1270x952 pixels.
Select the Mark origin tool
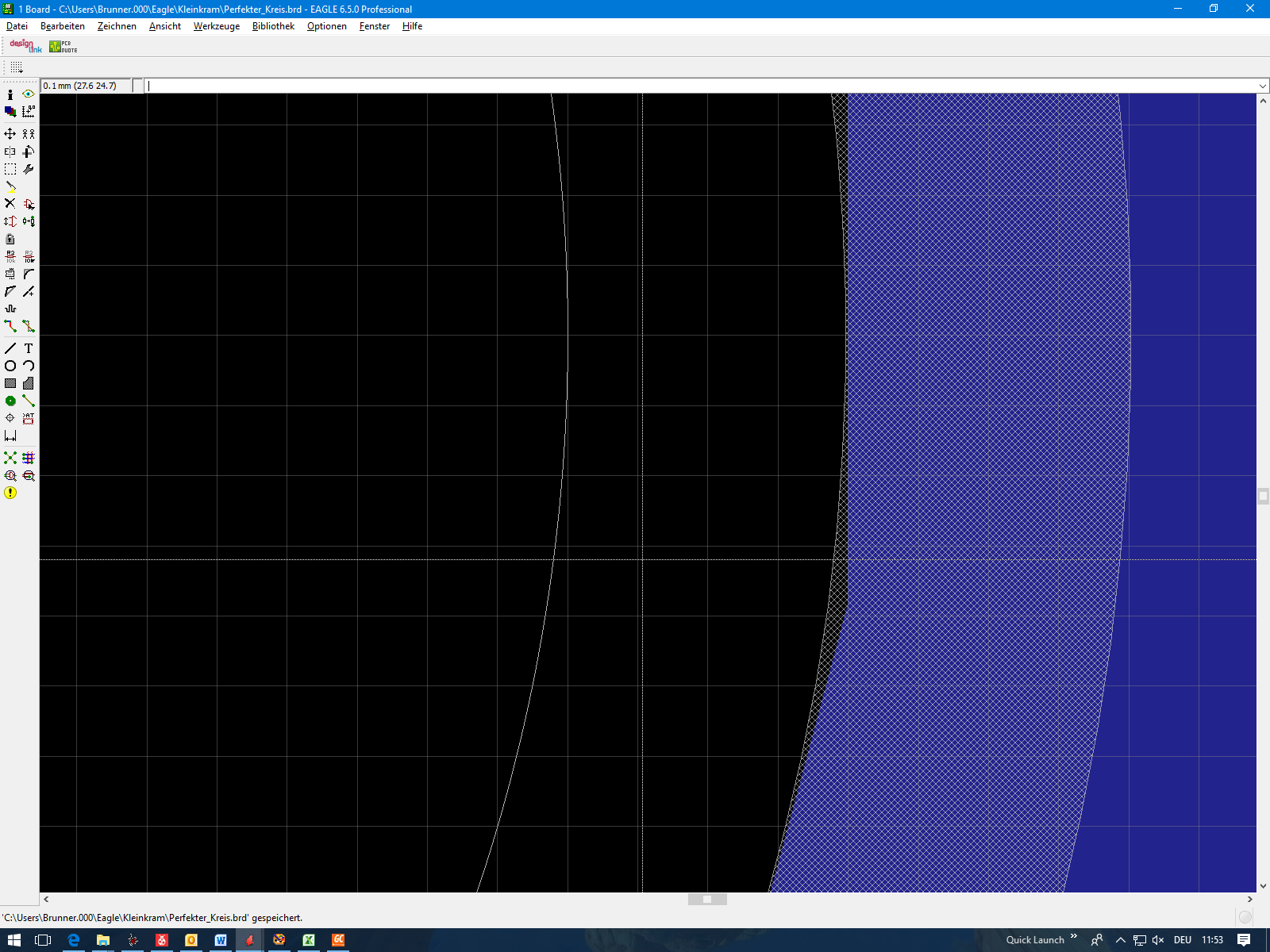[x=29, y=112]
